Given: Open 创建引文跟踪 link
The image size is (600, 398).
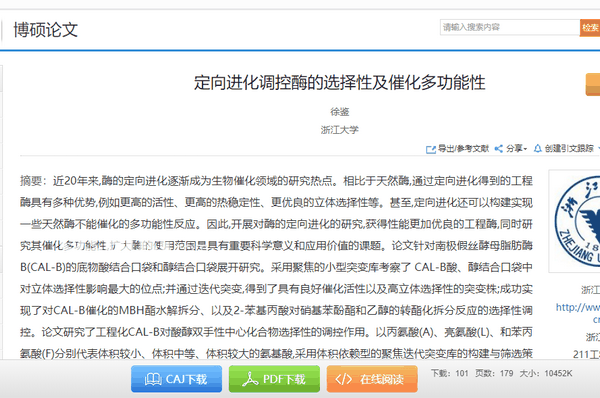Looking at the screenshot, I should coord(569,148).
